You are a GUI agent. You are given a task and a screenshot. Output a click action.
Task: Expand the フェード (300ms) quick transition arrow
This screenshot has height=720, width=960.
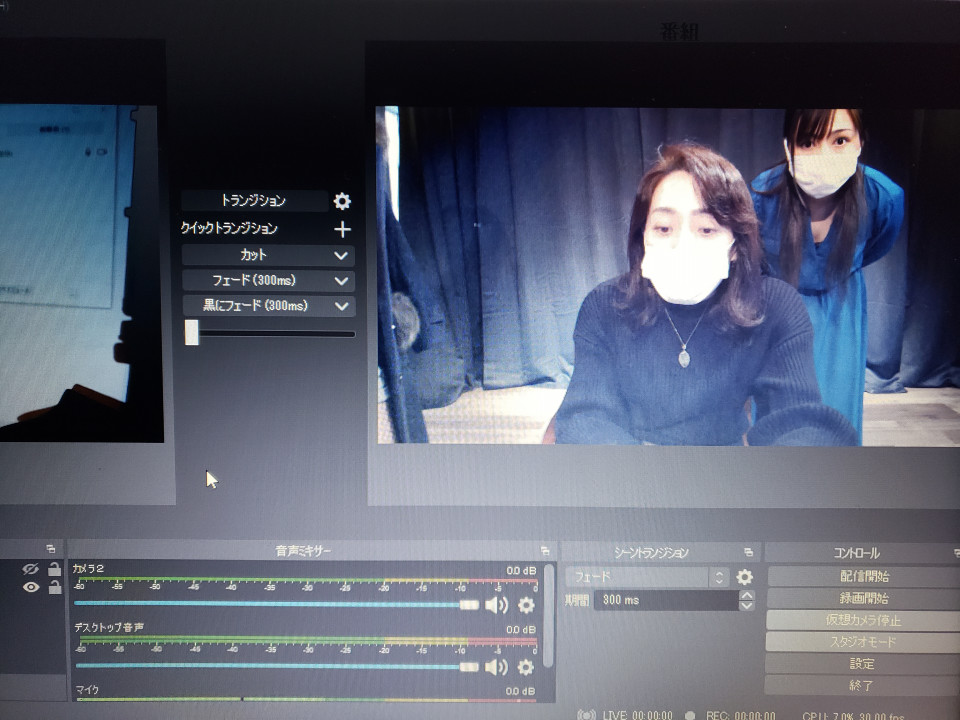pos(342,281)
